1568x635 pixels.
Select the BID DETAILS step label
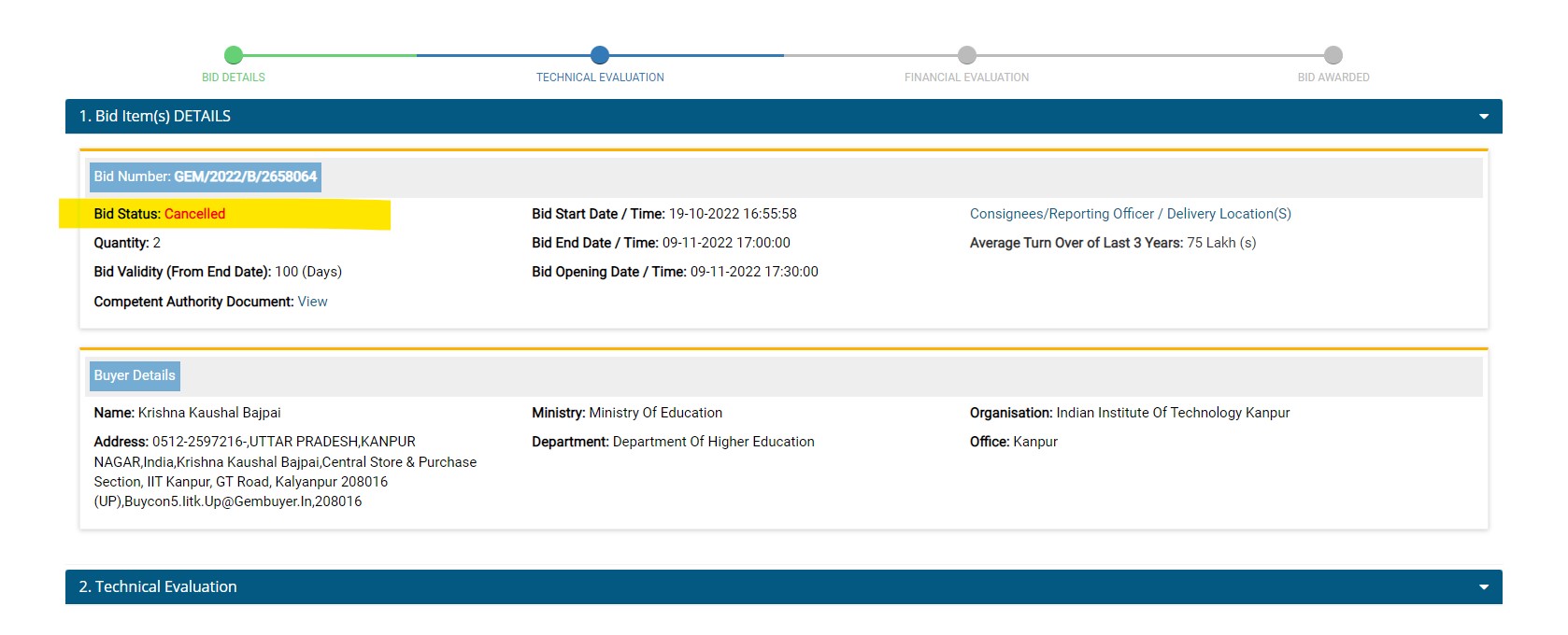[234, 78]
